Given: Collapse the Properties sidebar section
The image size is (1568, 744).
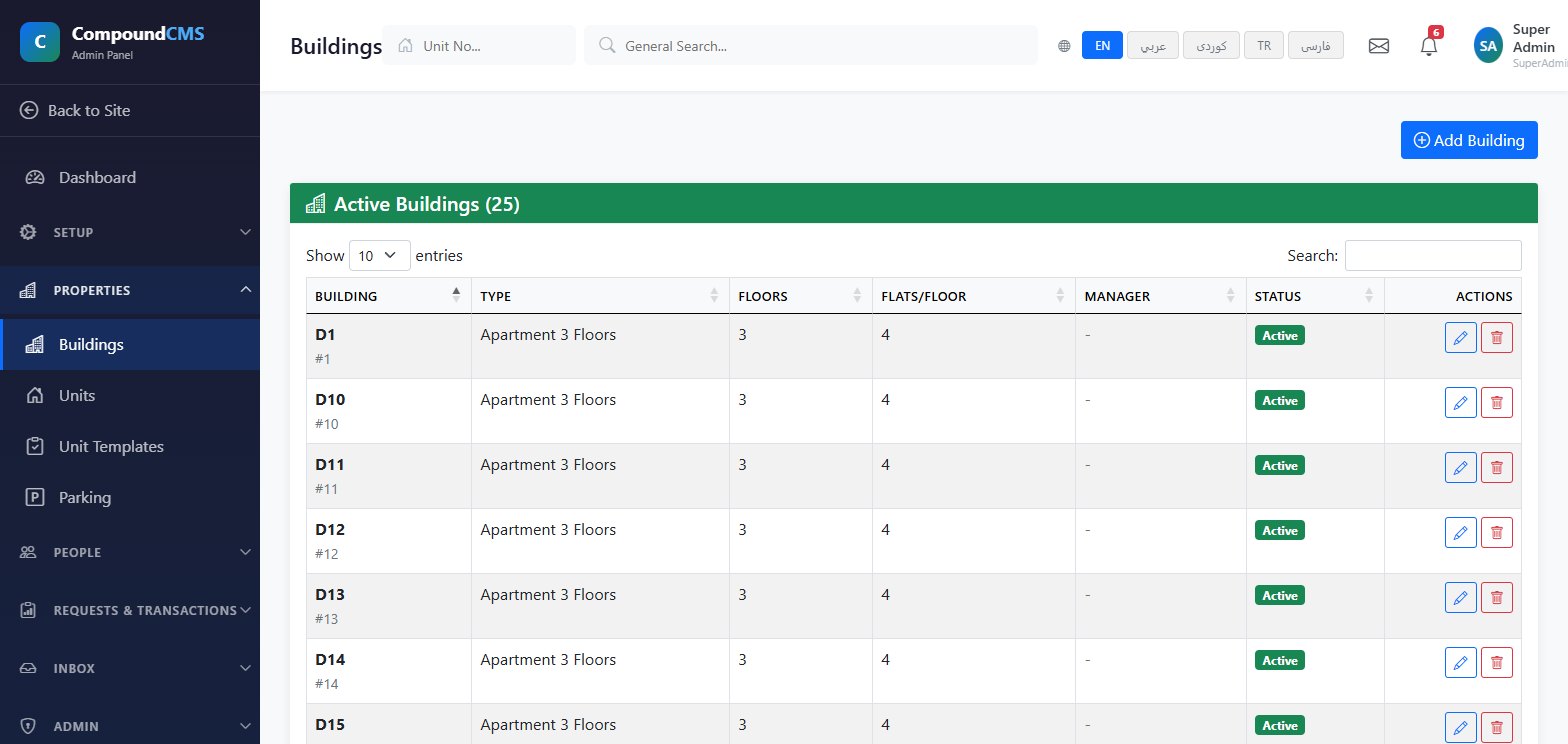Looking at the screenshot, I should (x=130, y=290).
